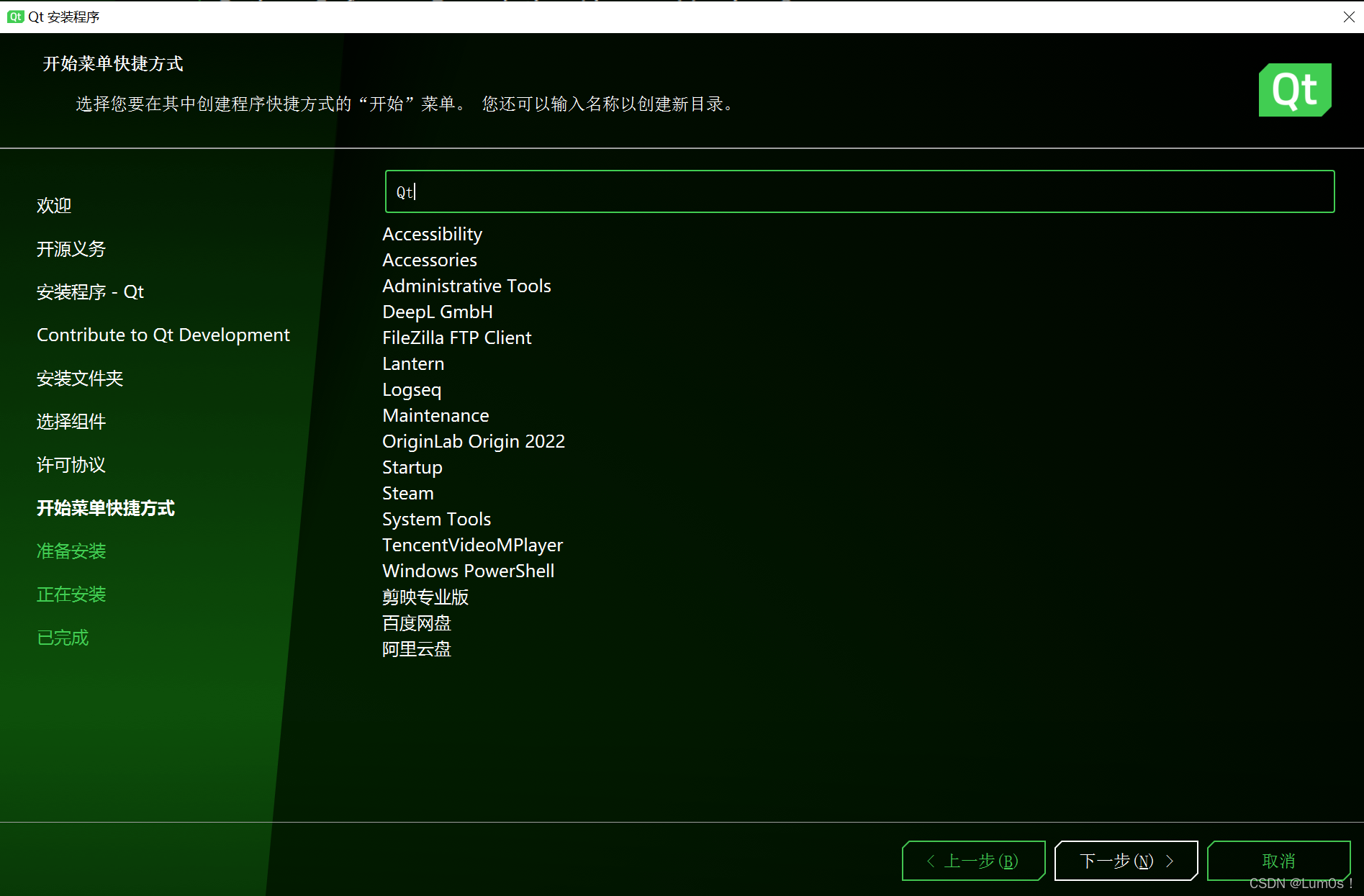Select Lantern from folder list
This screenshot has height=896, width=1364.
413,364
